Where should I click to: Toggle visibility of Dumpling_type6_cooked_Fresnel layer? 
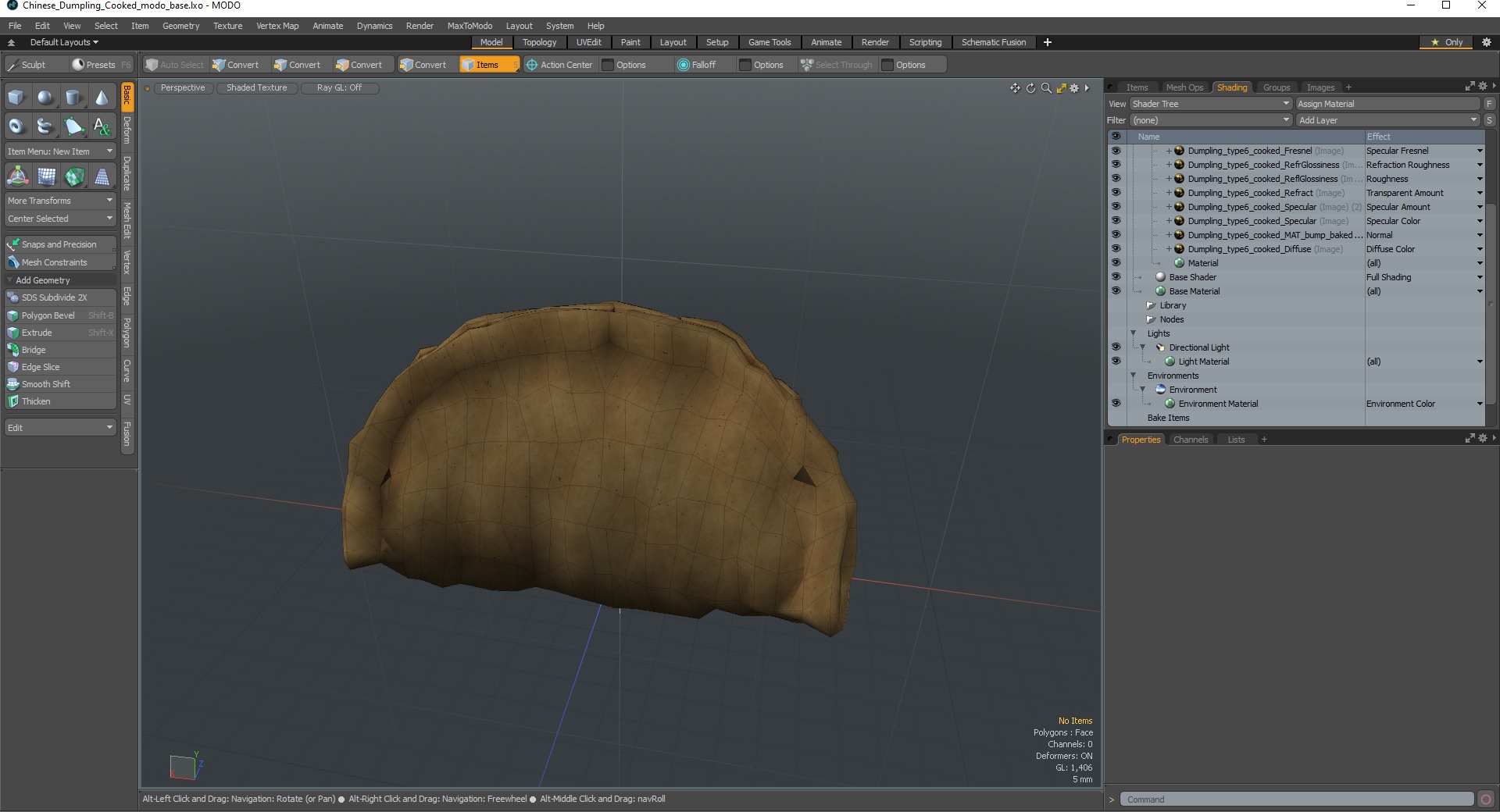coord(1116,151)
